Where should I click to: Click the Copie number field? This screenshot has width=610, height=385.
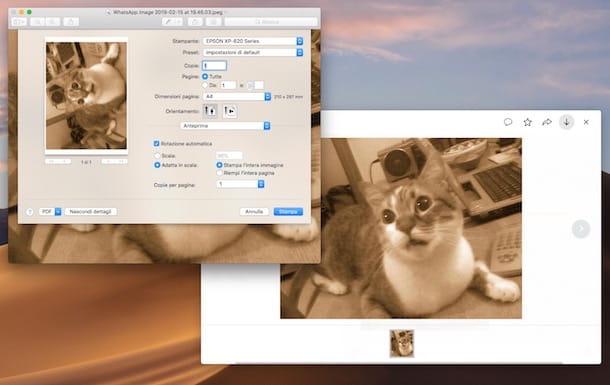tap(214, 65)
